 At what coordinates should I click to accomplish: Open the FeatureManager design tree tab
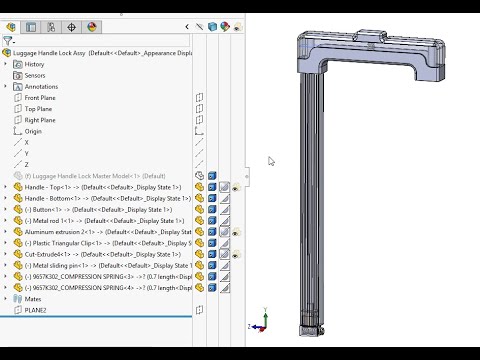click(11, 27)
